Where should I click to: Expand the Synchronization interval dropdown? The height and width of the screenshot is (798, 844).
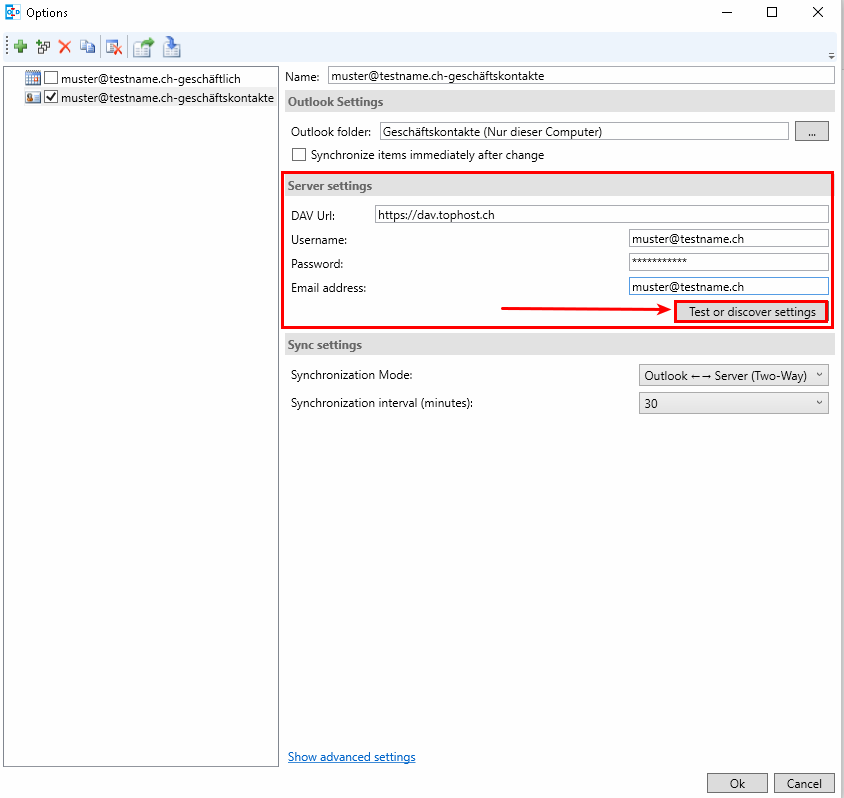[x=733, y=403]
